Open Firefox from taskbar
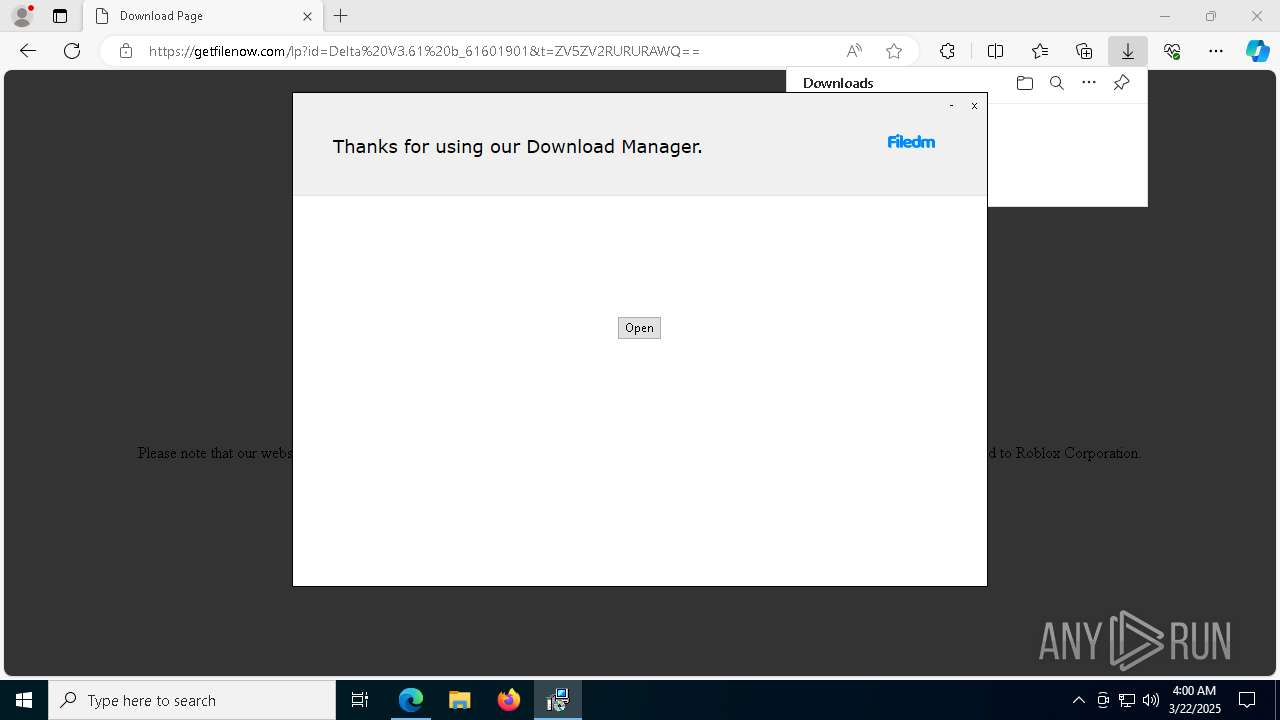This screenshot has height=720, width=1280. tap(509, 700)
